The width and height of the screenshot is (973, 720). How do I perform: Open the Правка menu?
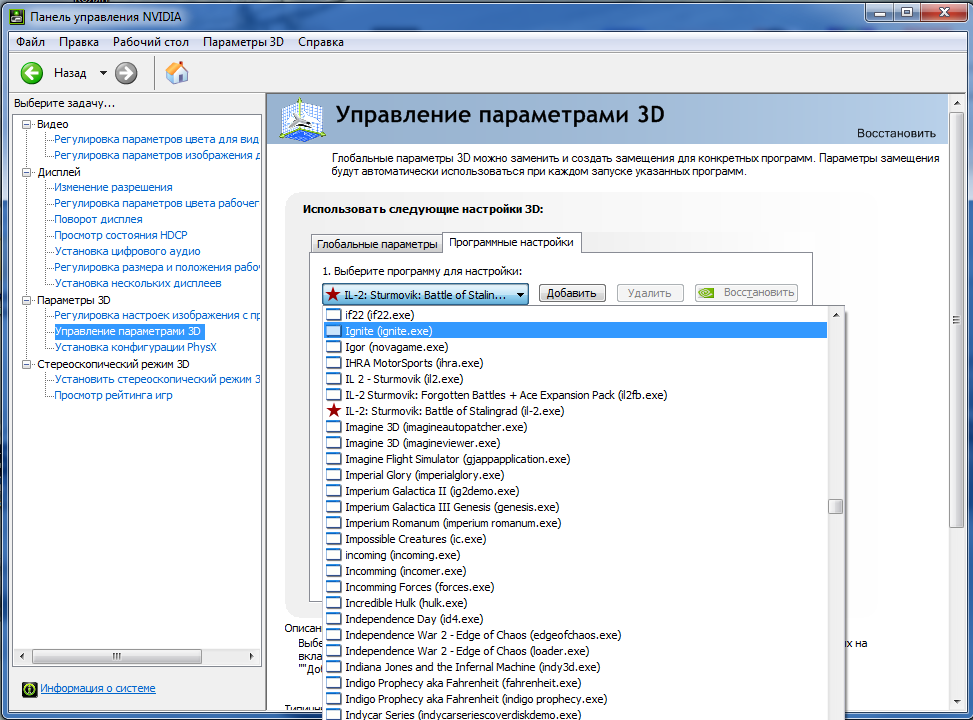coord(79,42)
